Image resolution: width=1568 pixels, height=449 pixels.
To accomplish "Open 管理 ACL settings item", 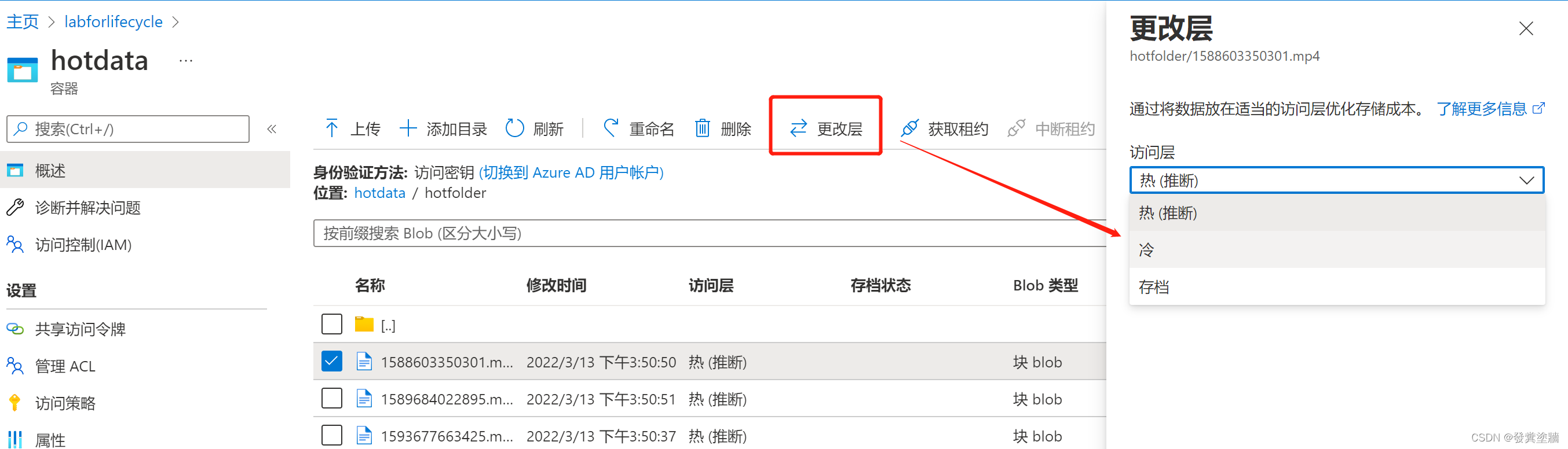I will click(145, 366).
